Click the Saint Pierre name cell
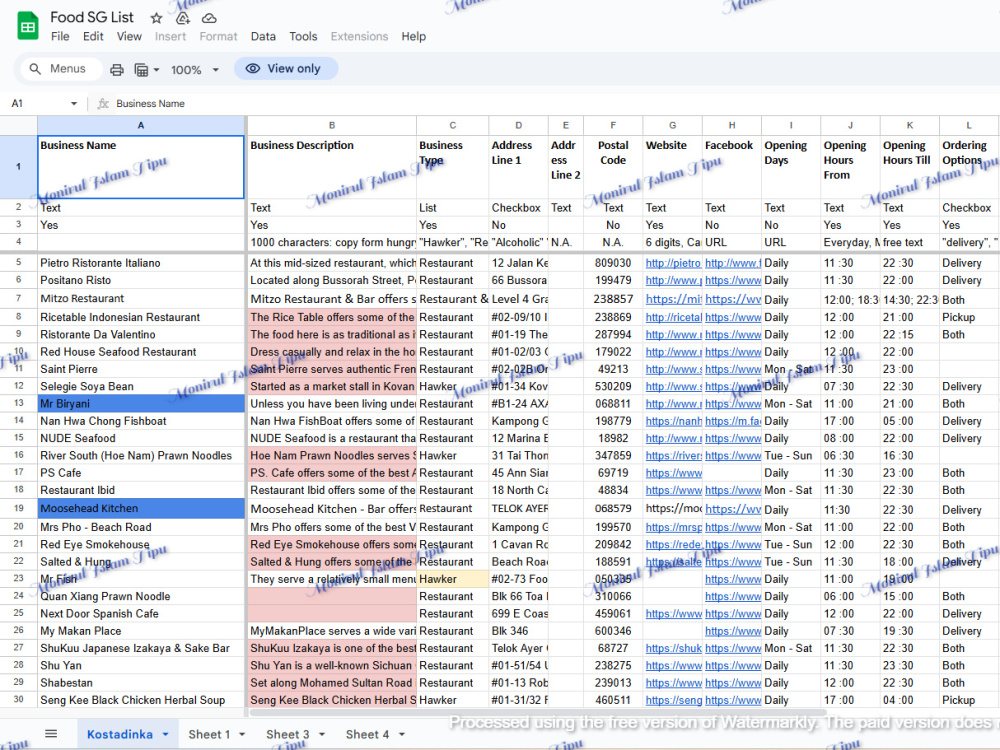The image size is (1000, 750). coord(141,369)
